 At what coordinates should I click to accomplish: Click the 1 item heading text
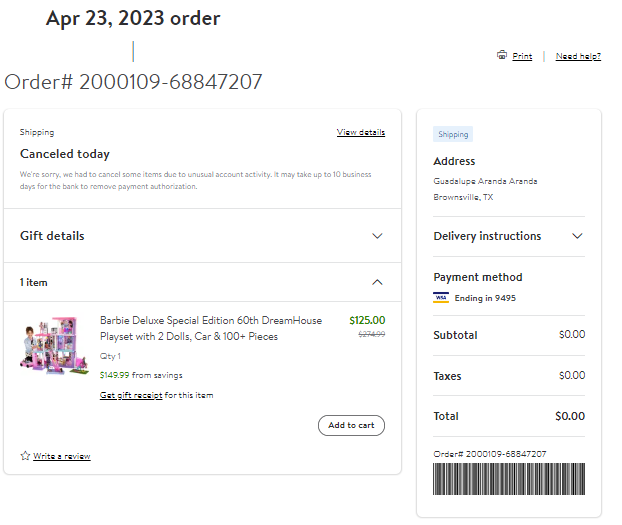pos(34,283)
